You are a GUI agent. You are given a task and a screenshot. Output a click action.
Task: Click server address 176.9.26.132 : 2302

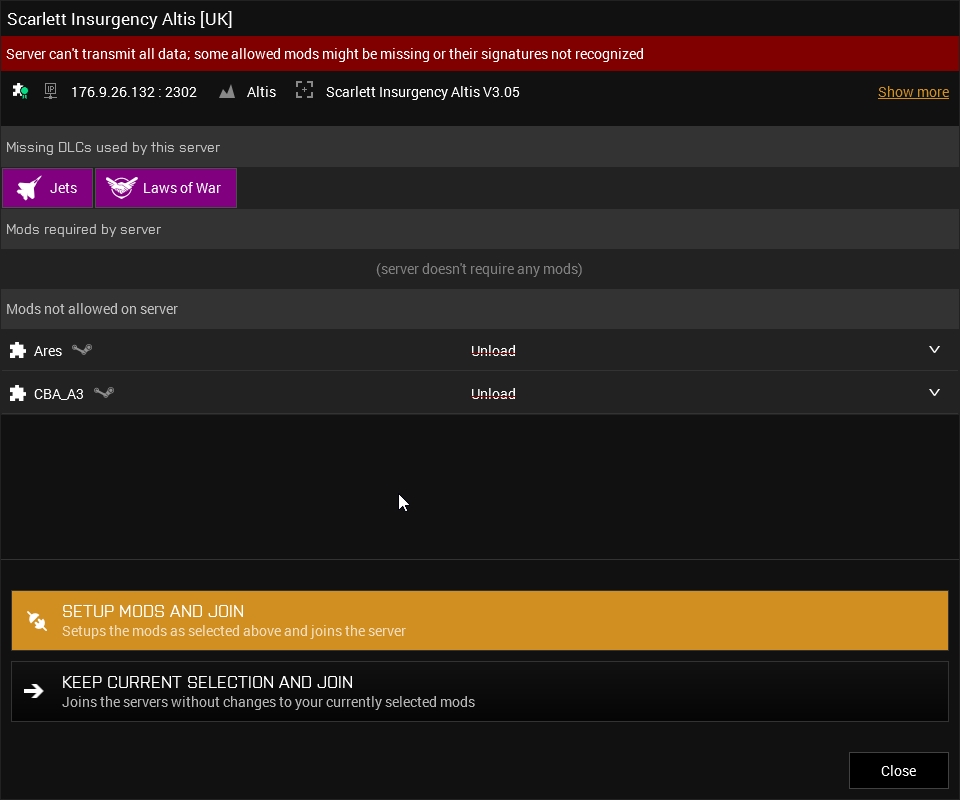point(133,92)
